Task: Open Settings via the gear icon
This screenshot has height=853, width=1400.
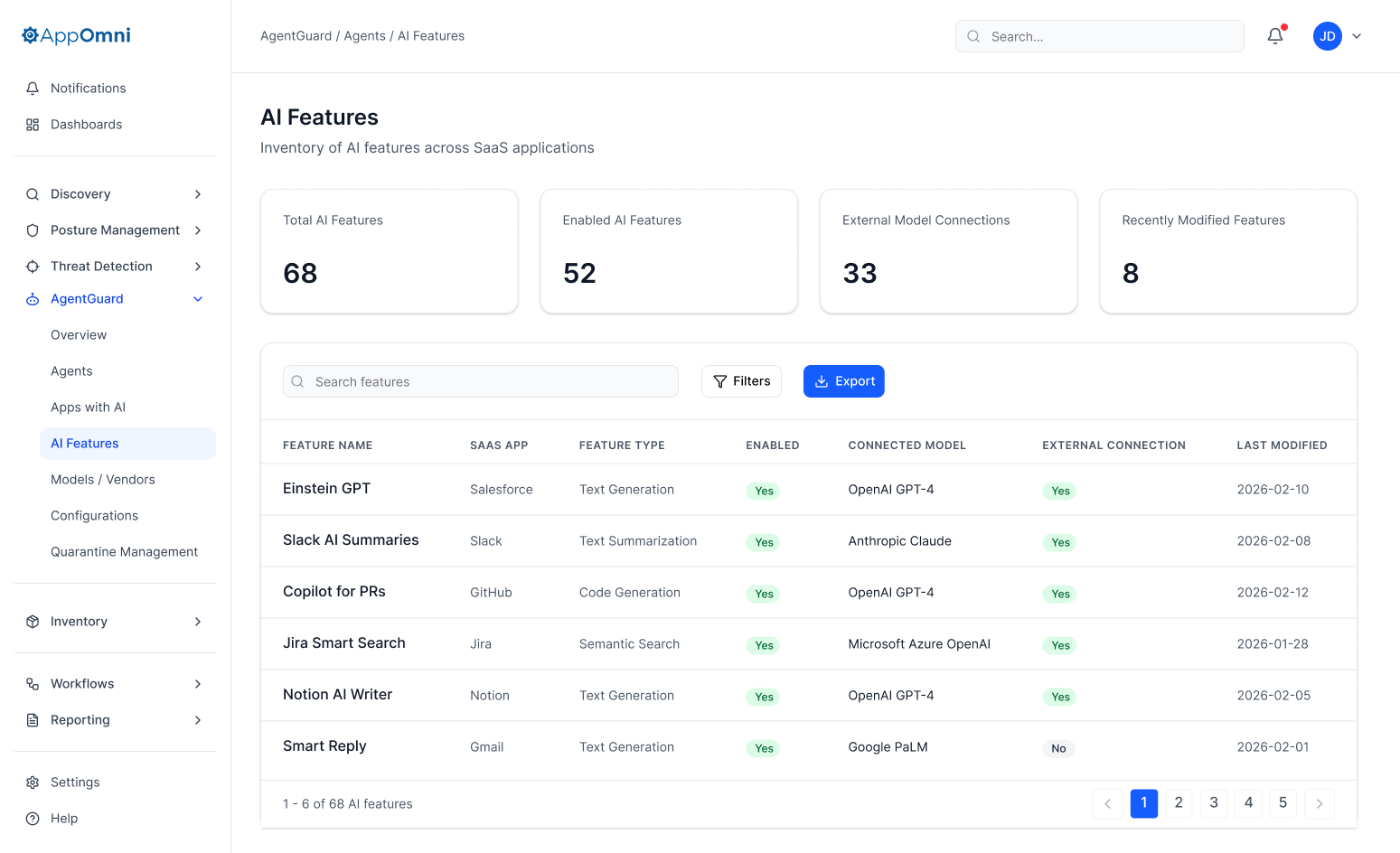Action: 33,782
